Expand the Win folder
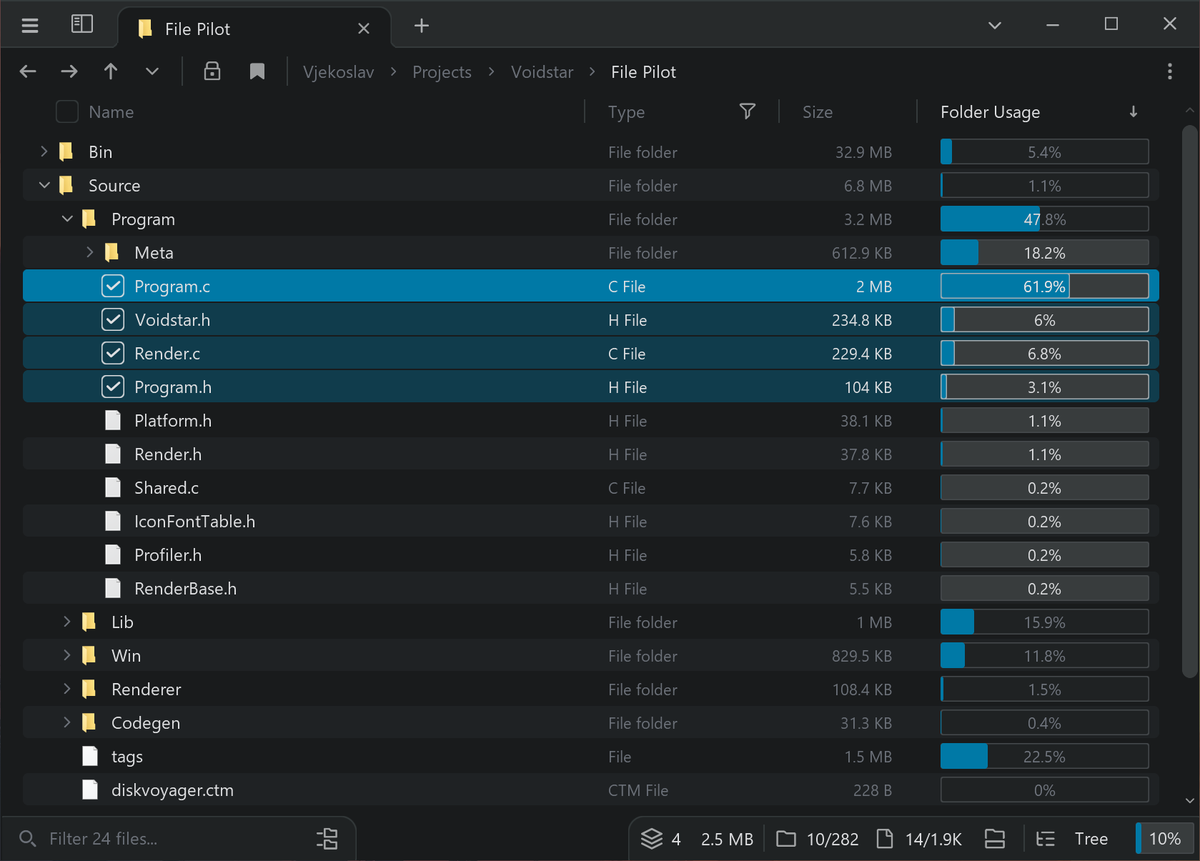 click(67, 656)
